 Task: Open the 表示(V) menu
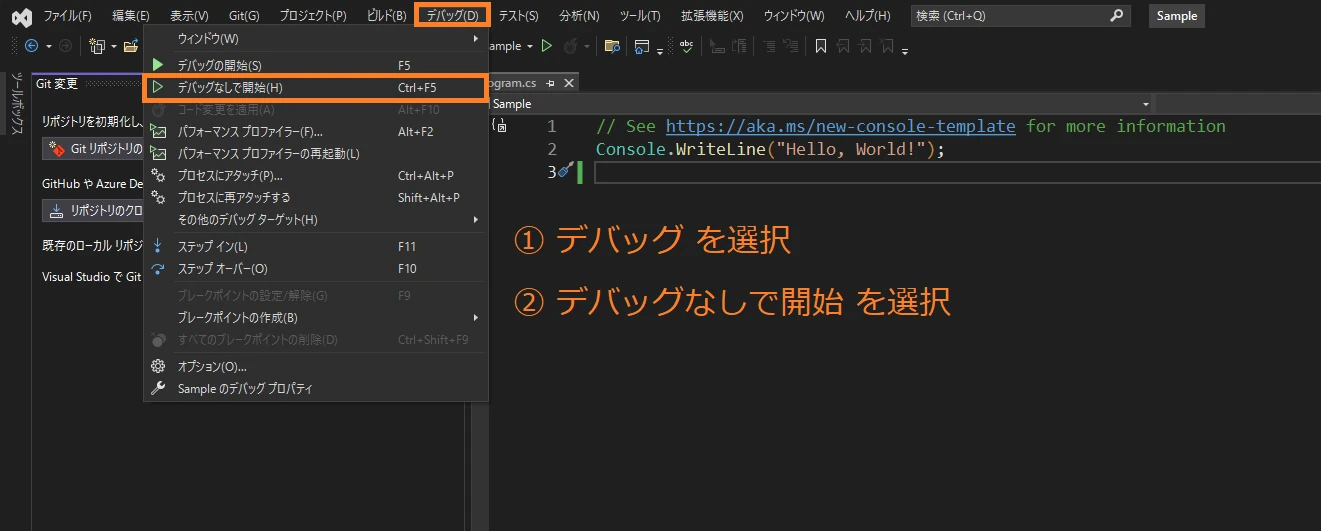(189, 16)
